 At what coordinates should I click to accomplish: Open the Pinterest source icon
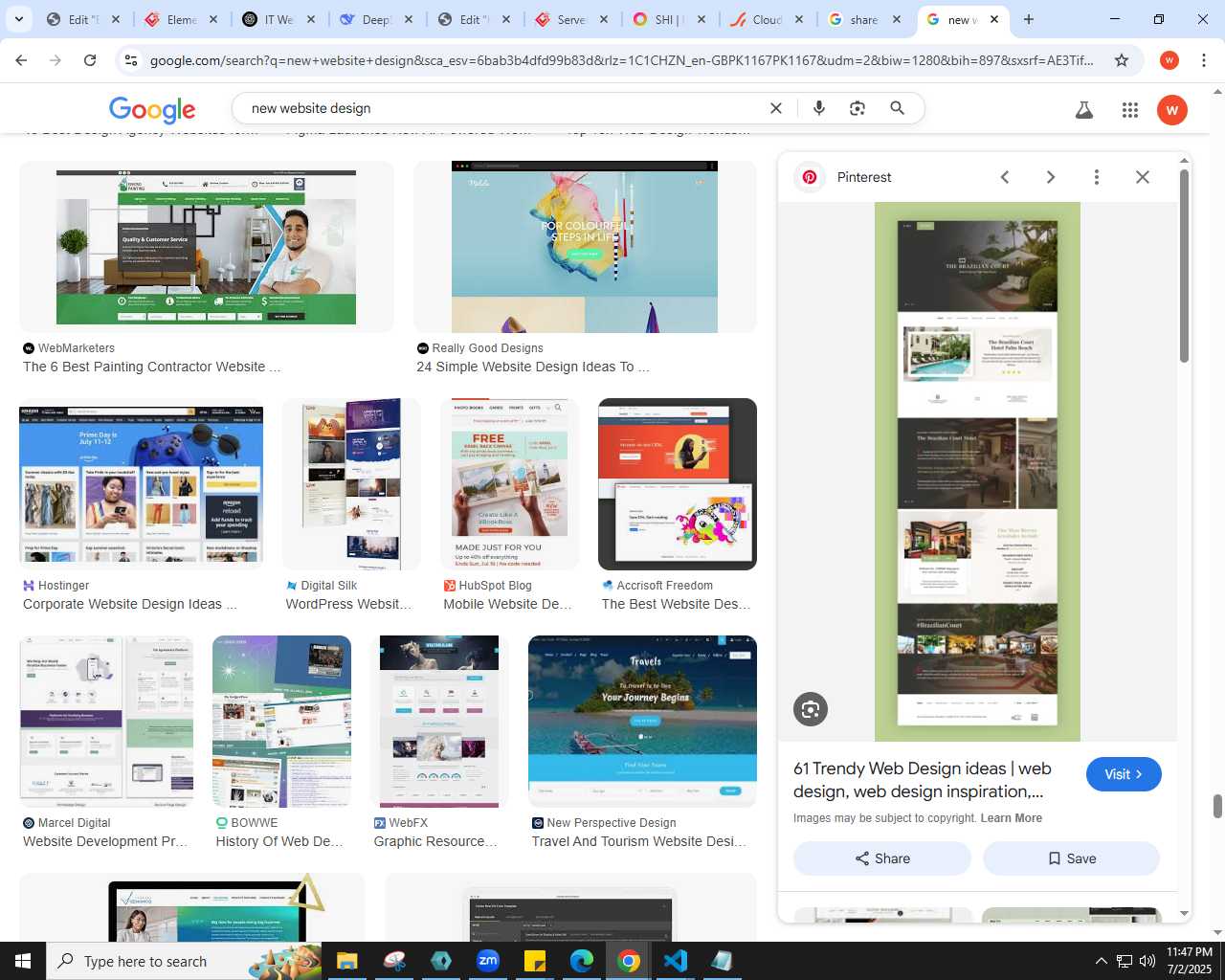pos(810,177)
